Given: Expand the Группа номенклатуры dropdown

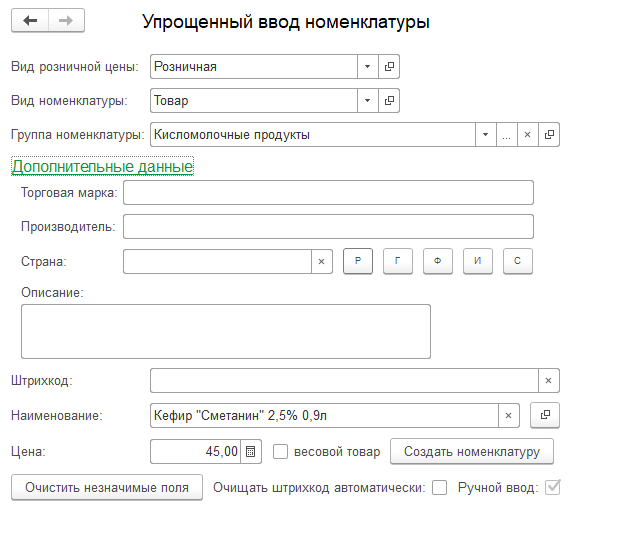Looking at the screenshot, I should click(x=485, y=135).
